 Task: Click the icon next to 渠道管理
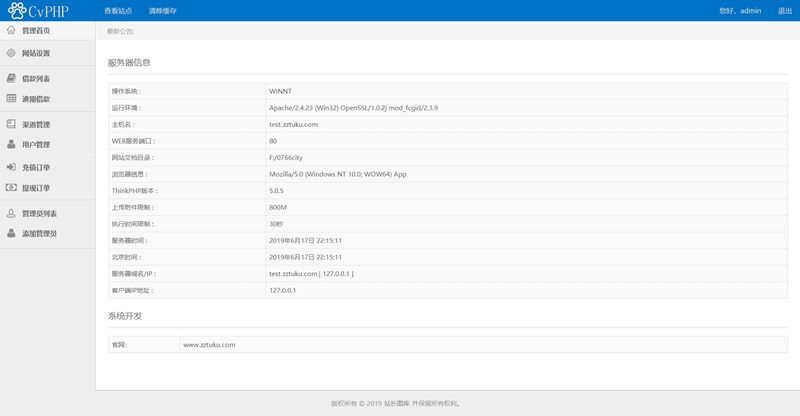[x=11, y=125]
